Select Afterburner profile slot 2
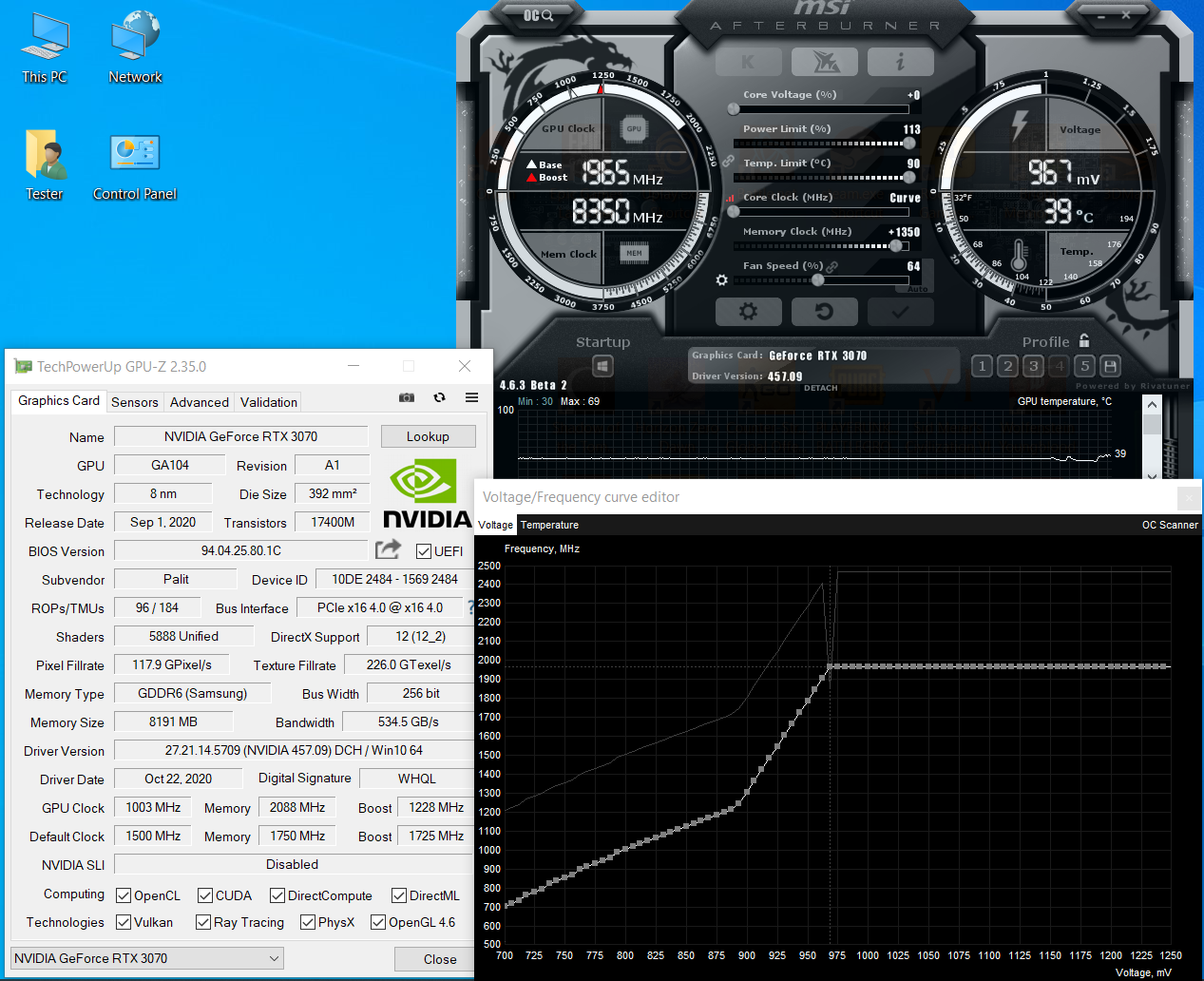This screenshot has width=1204, height=981. pyautogui.click(x=1008, y=366)
